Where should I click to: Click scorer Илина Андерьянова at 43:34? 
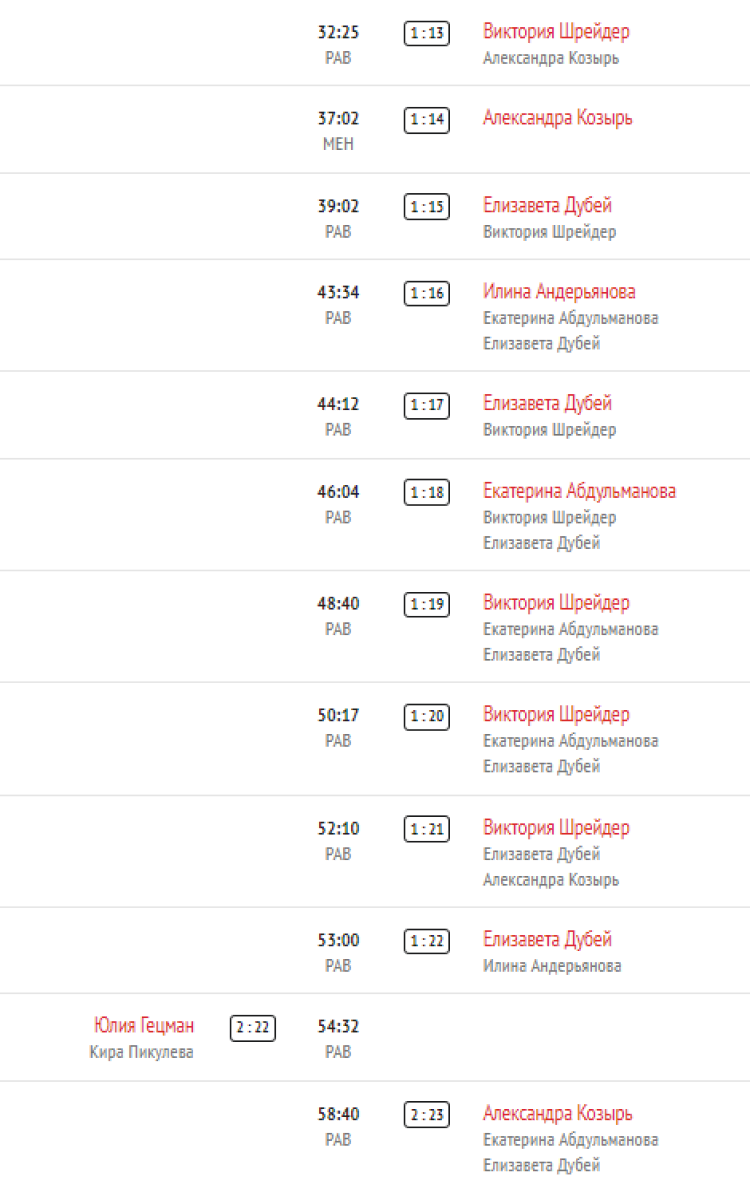[559, 292]
